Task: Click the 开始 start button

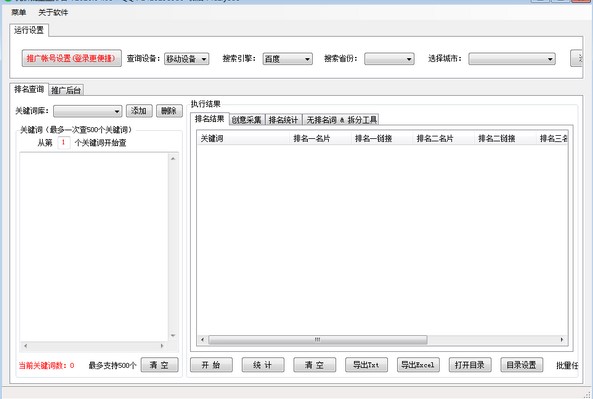Action: click(211, 365)
